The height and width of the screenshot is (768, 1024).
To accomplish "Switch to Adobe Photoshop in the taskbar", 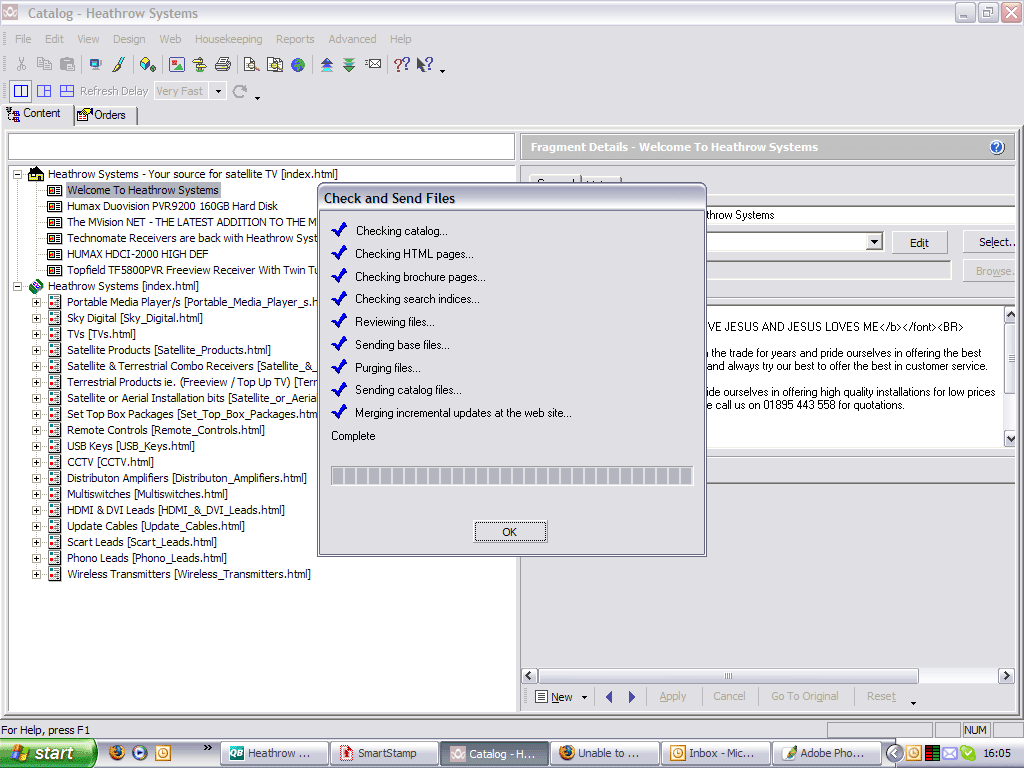I will click(825, 753).
